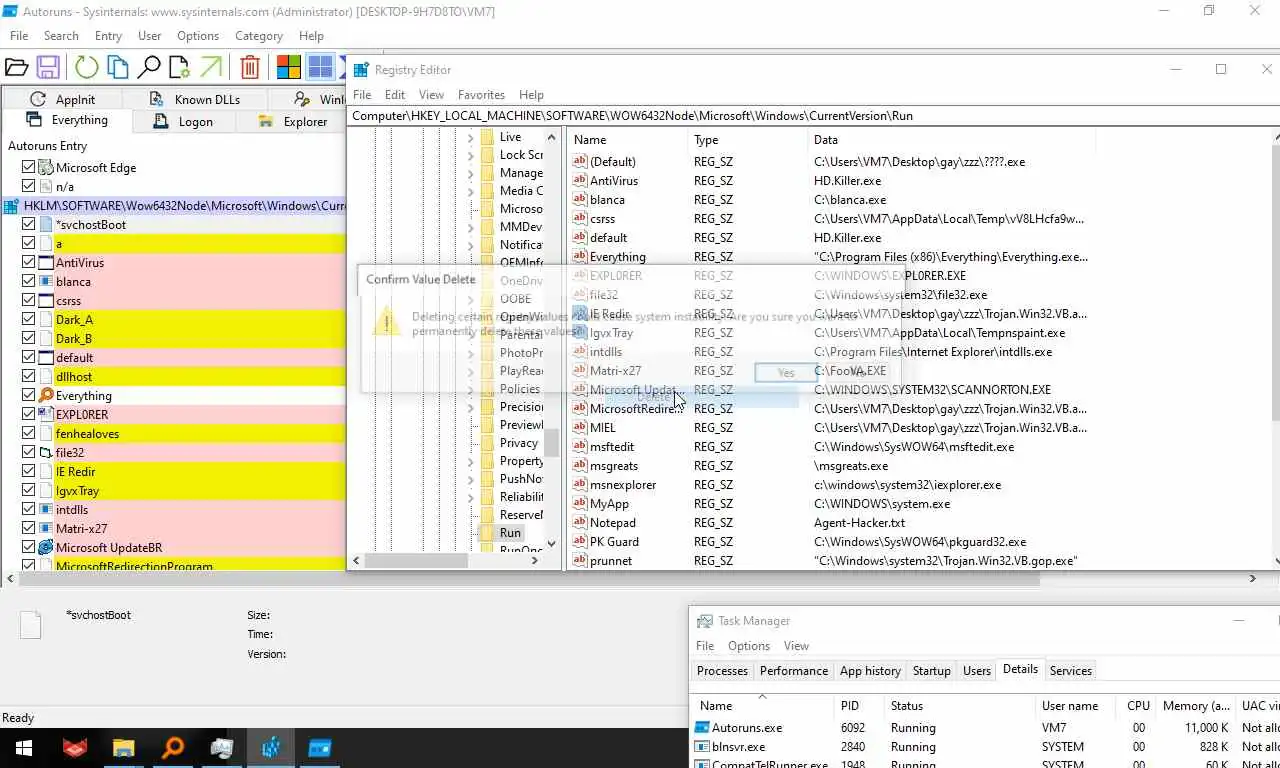Toggle the n/a entry checkbox
Screen dimensions: 1280x768
[29, 187]
